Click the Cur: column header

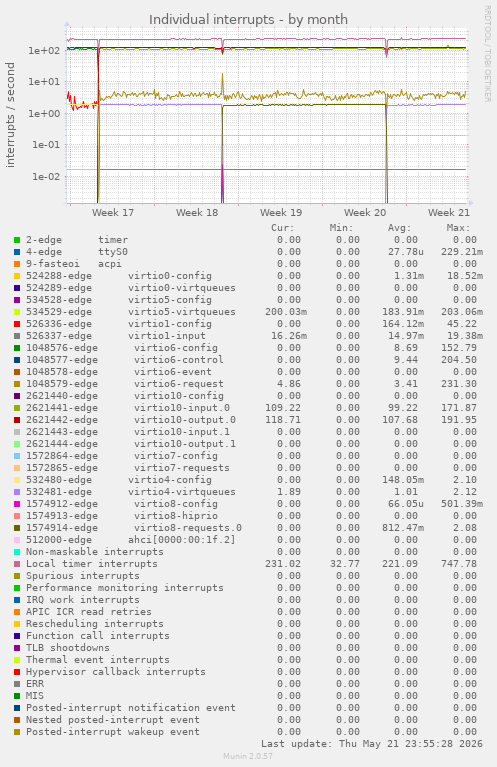[283, 228]
